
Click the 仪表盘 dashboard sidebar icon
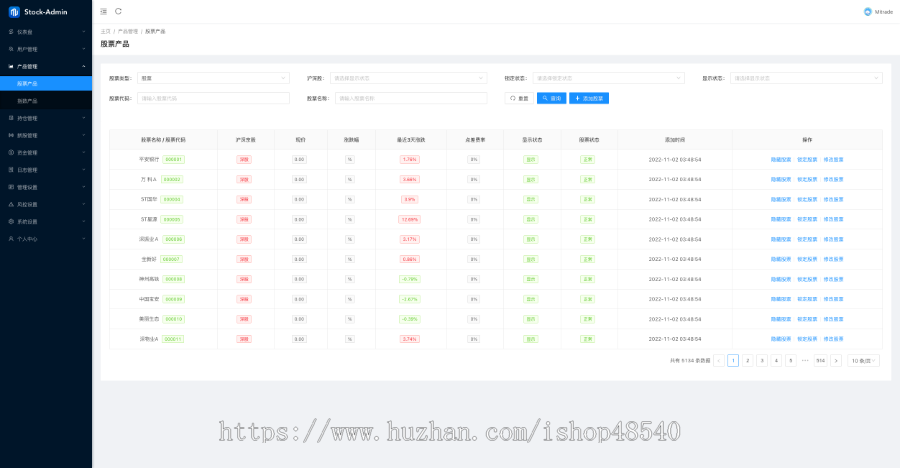[11, 32]
